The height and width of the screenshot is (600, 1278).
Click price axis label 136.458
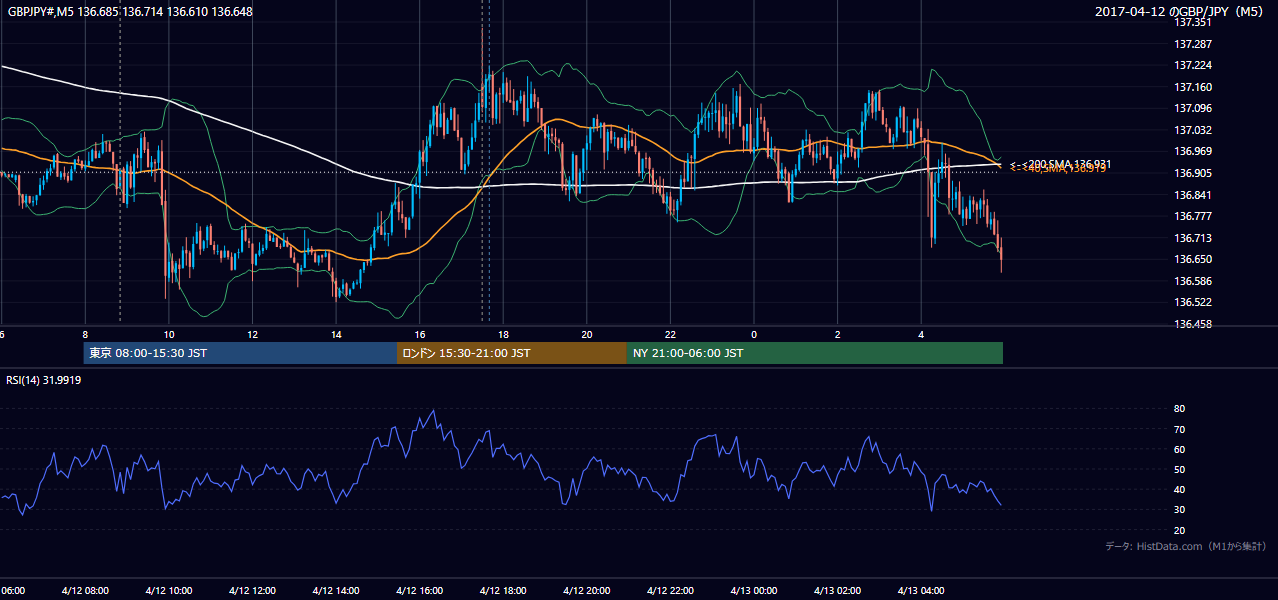coord(1194,324)
